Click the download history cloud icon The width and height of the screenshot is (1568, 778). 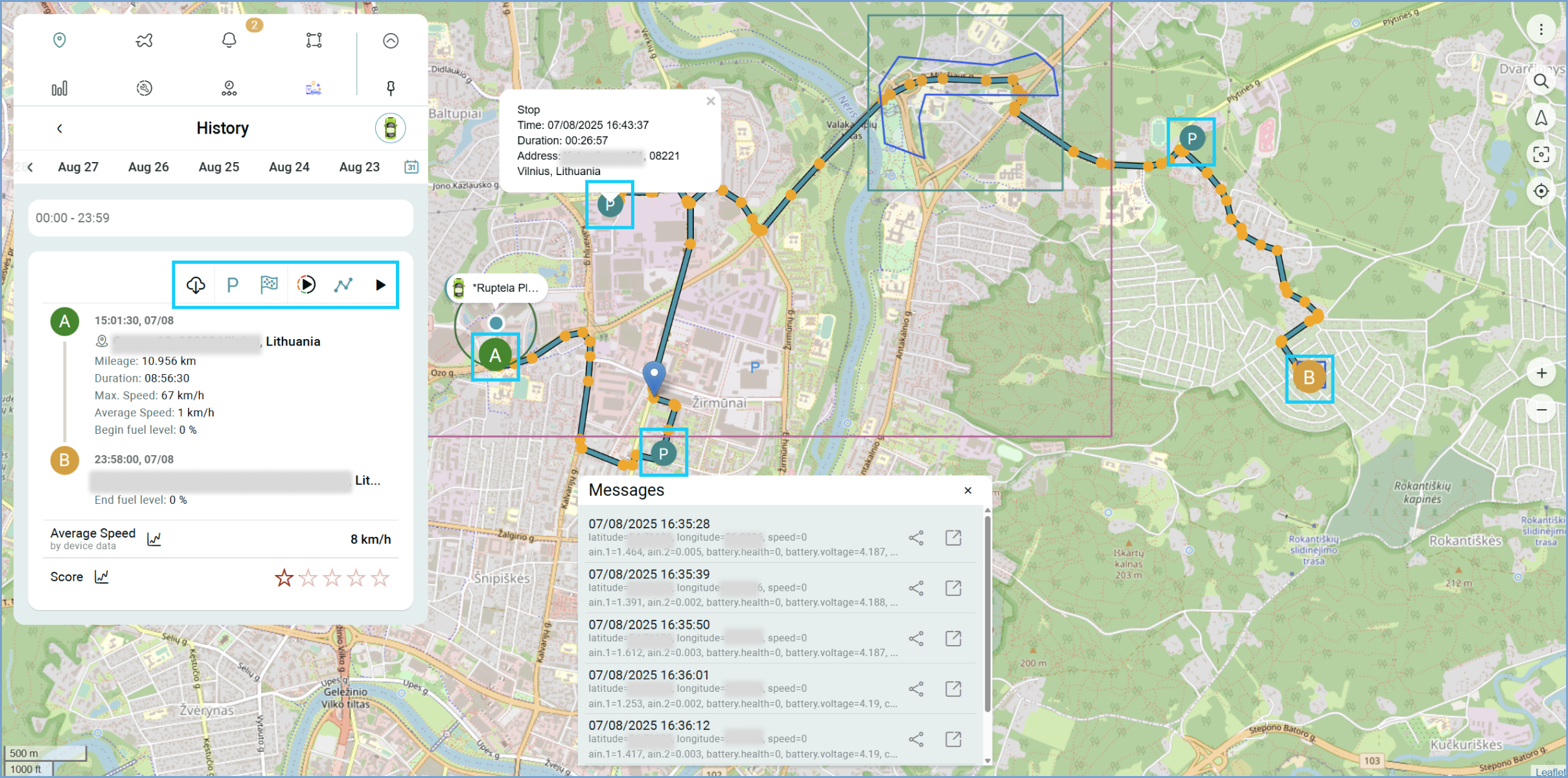tap(196, 285)
